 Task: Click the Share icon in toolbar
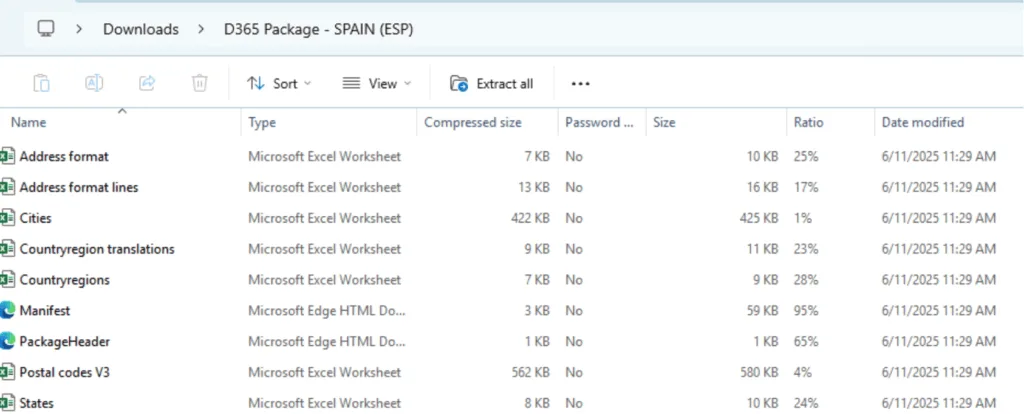147,83
